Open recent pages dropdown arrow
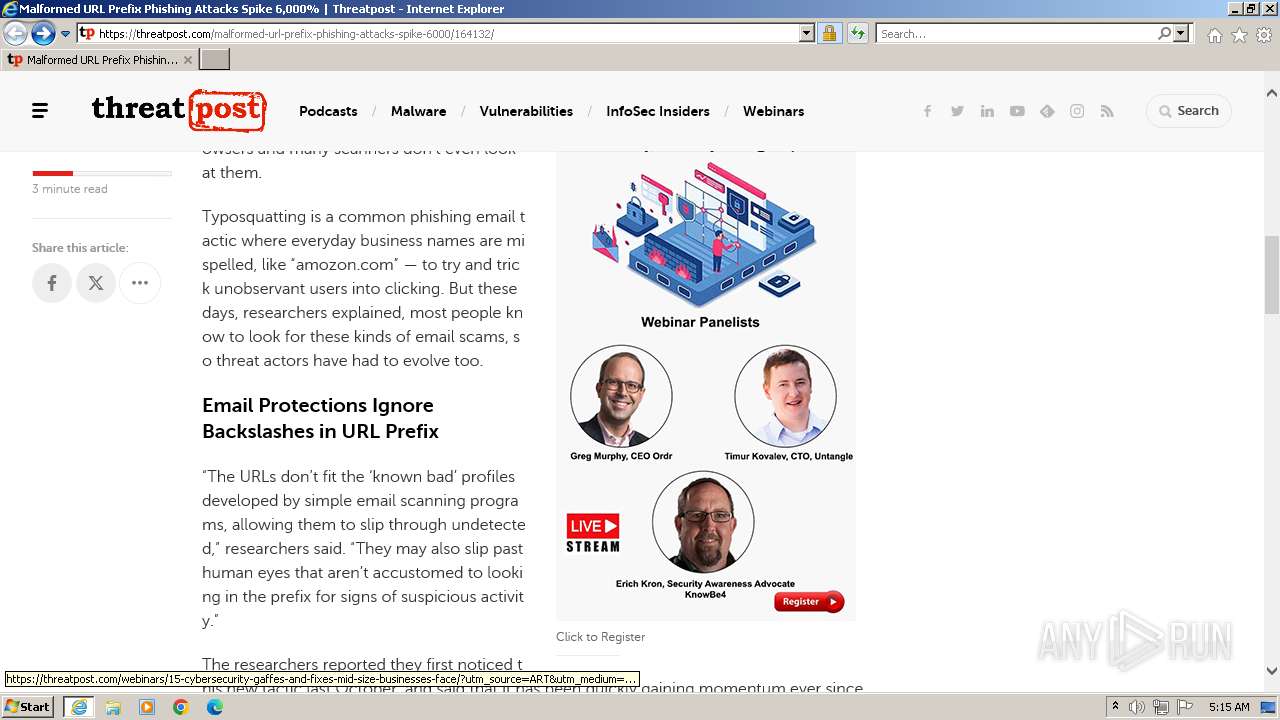The width and height of the screenshot is (1280, 720). tap(65, 33)
